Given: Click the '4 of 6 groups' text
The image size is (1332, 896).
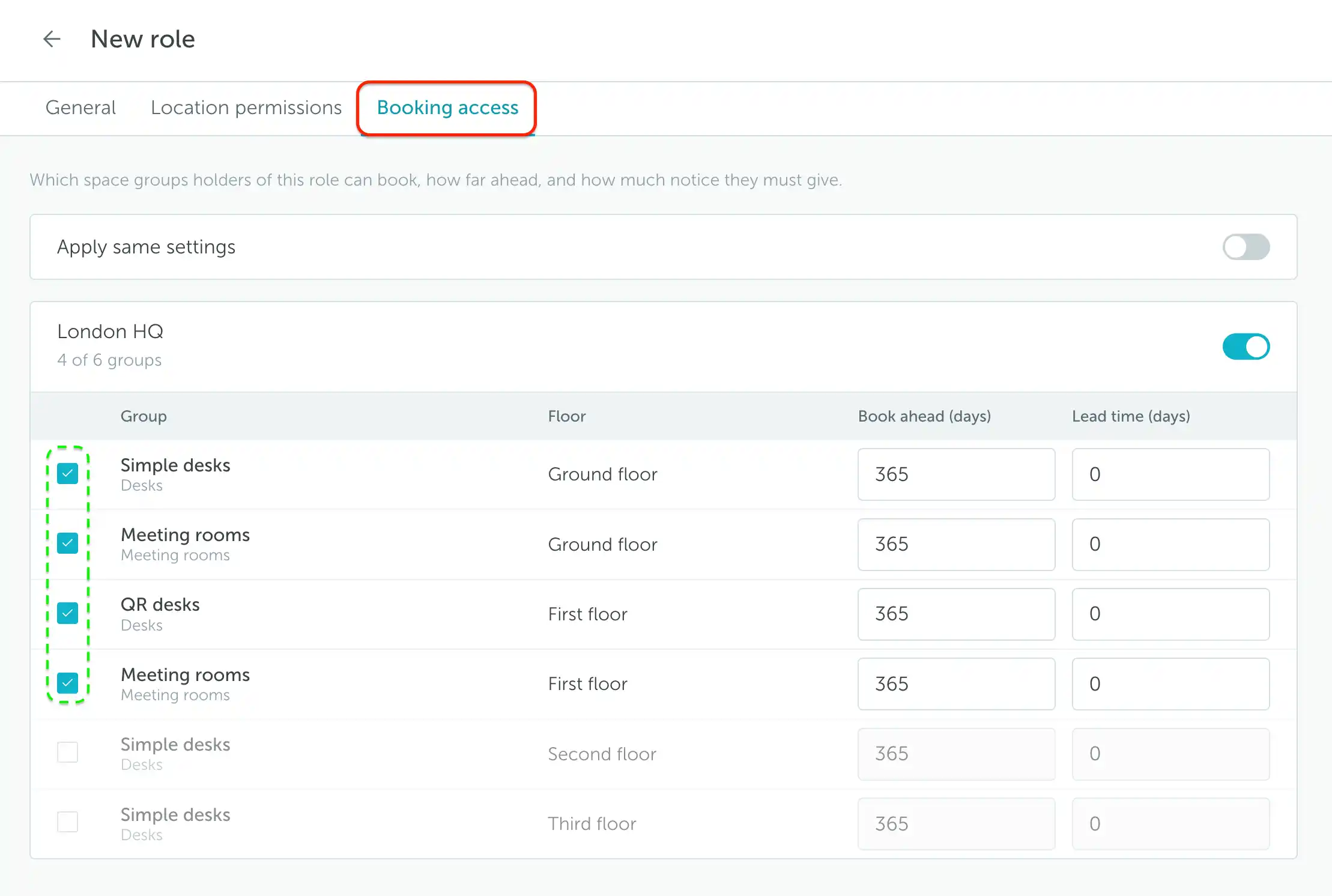Looking at the screenshot, I should tap(109, 360).
